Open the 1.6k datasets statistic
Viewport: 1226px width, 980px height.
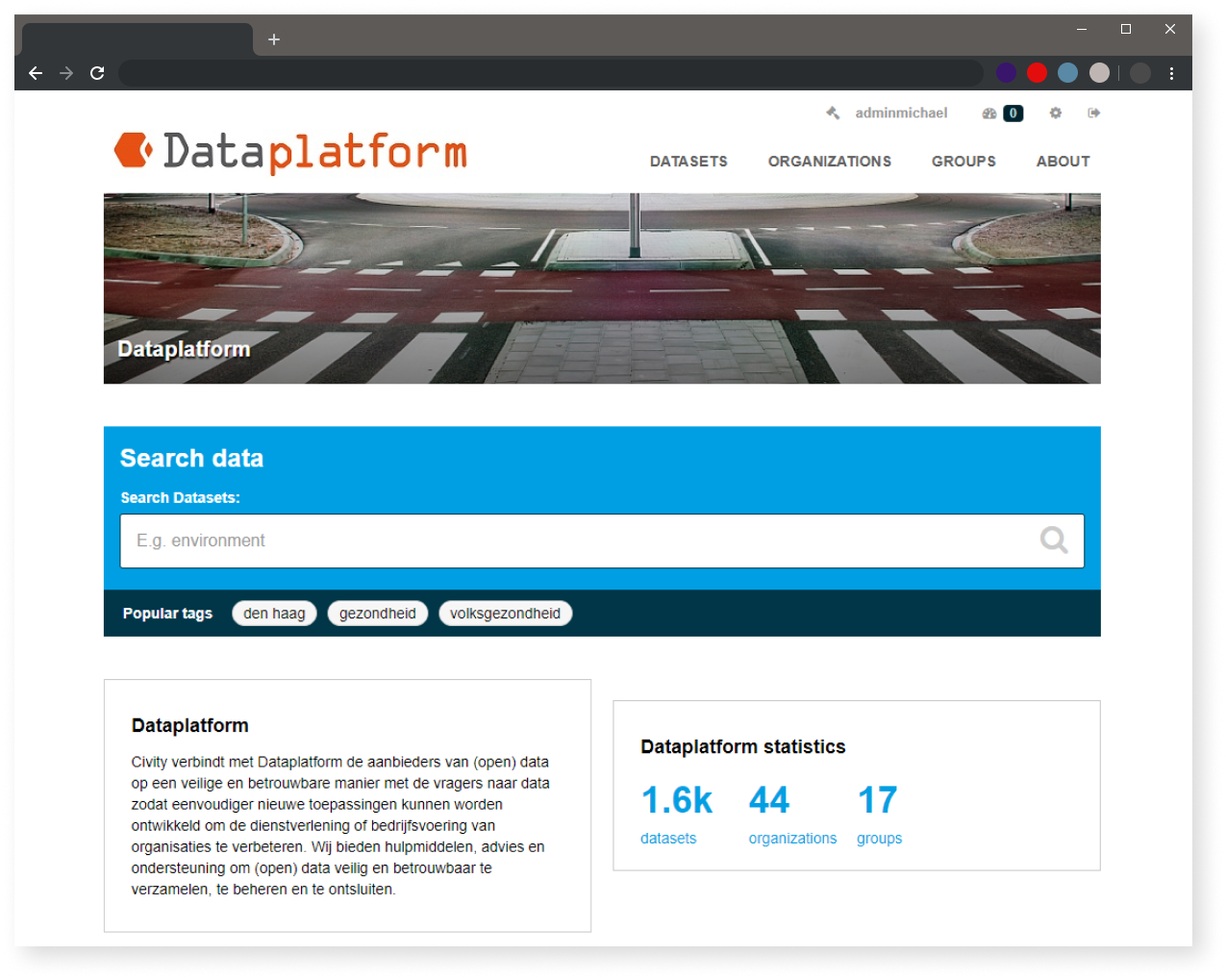tap(677, 814)
